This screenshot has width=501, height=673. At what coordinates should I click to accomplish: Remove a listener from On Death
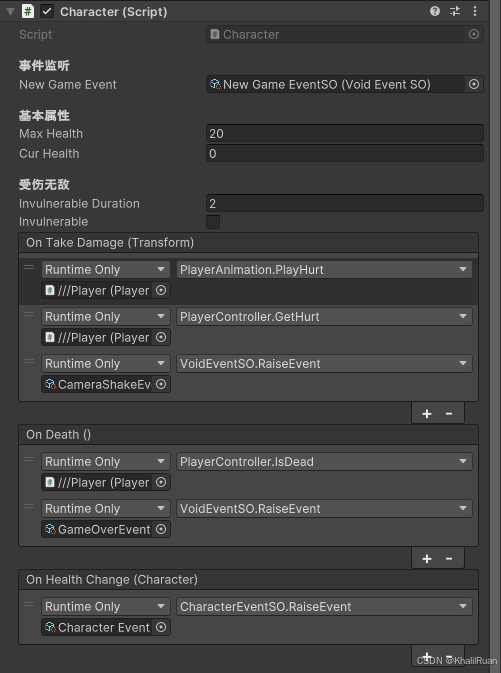[449, 558]
